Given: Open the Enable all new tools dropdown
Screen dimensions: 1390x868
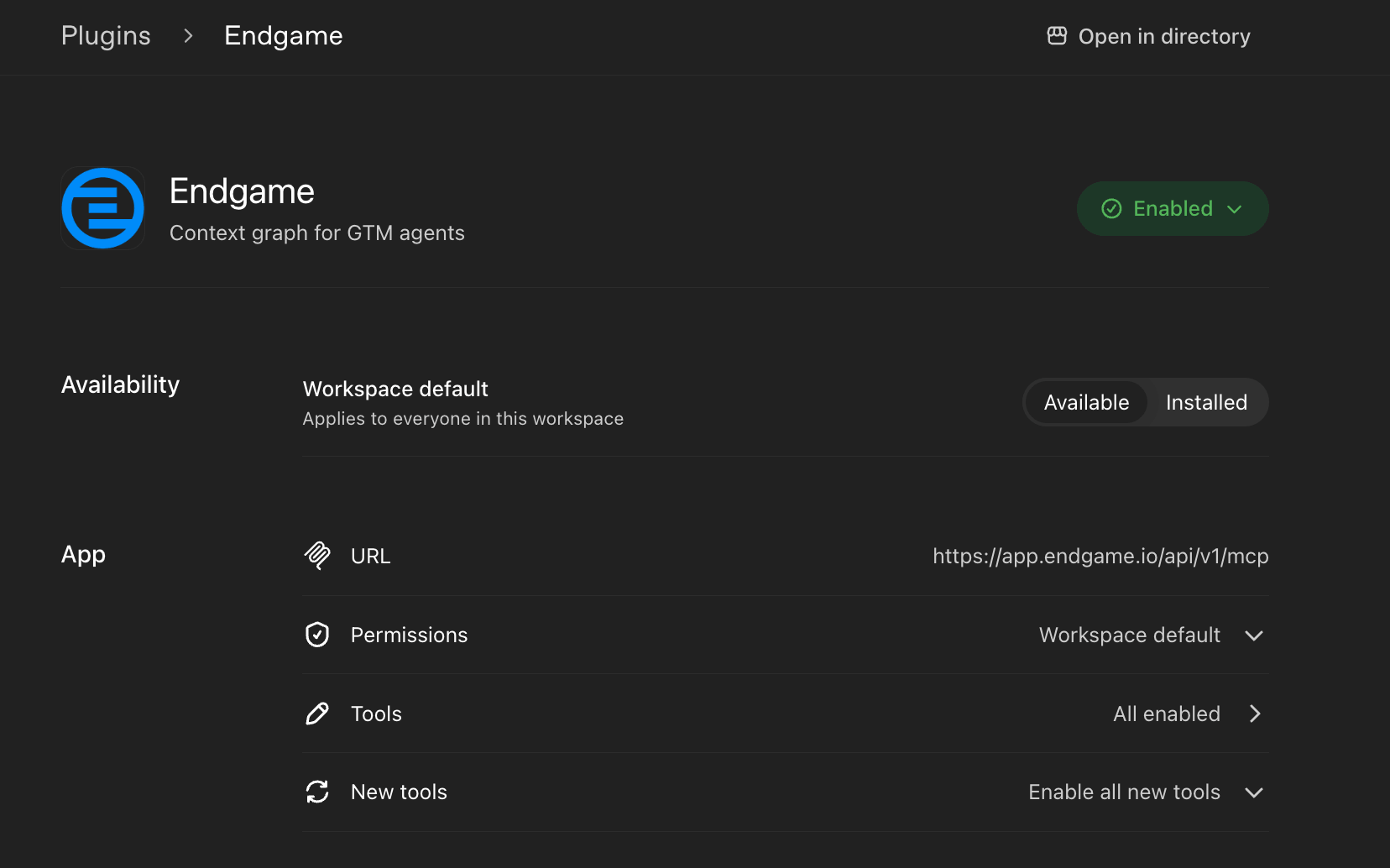Looking at the screenshot, I should [1147, 792].
